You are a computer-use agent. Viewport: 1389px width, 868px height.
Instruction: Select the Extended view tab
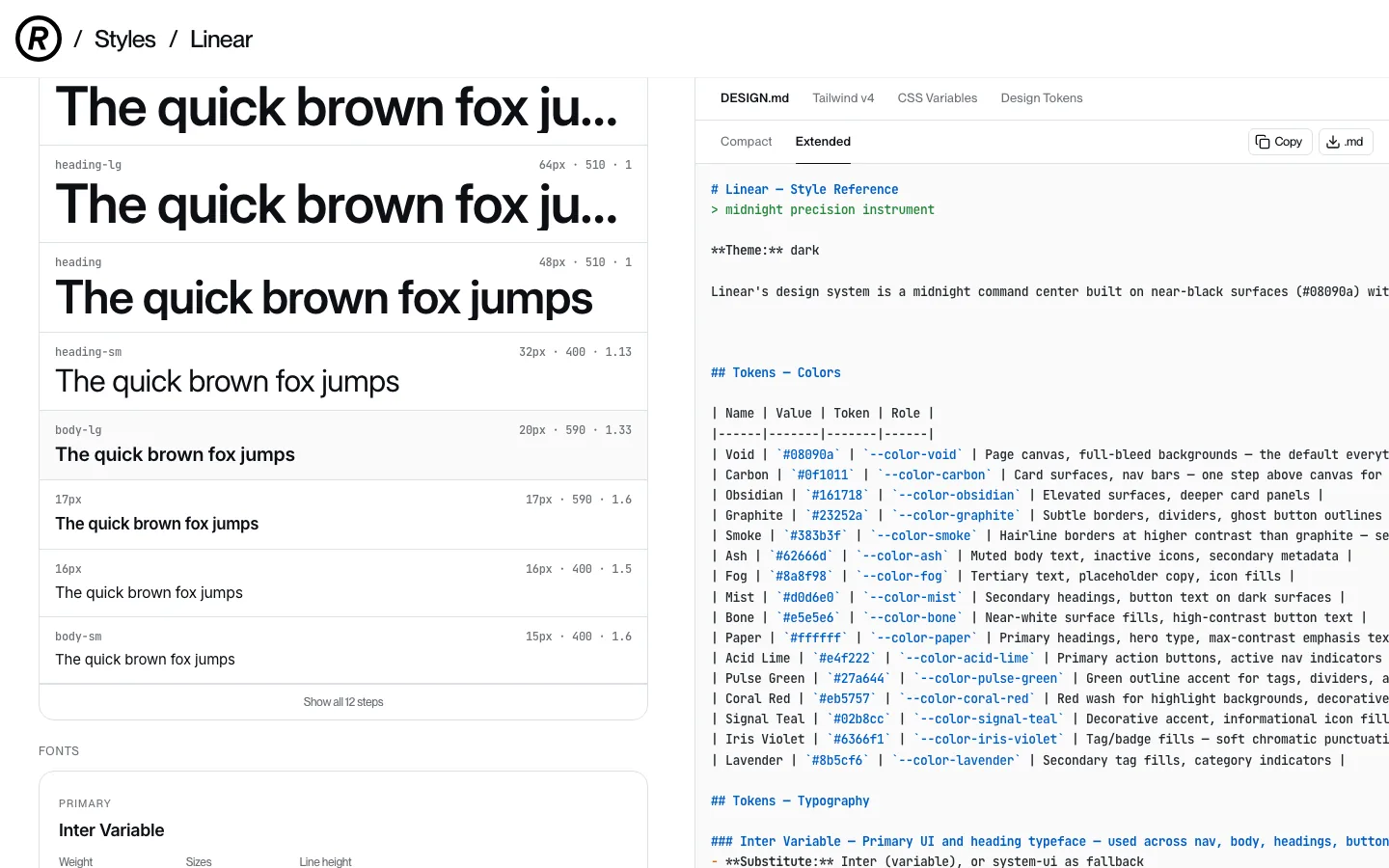pyautogui.click(x=823, y=142)
